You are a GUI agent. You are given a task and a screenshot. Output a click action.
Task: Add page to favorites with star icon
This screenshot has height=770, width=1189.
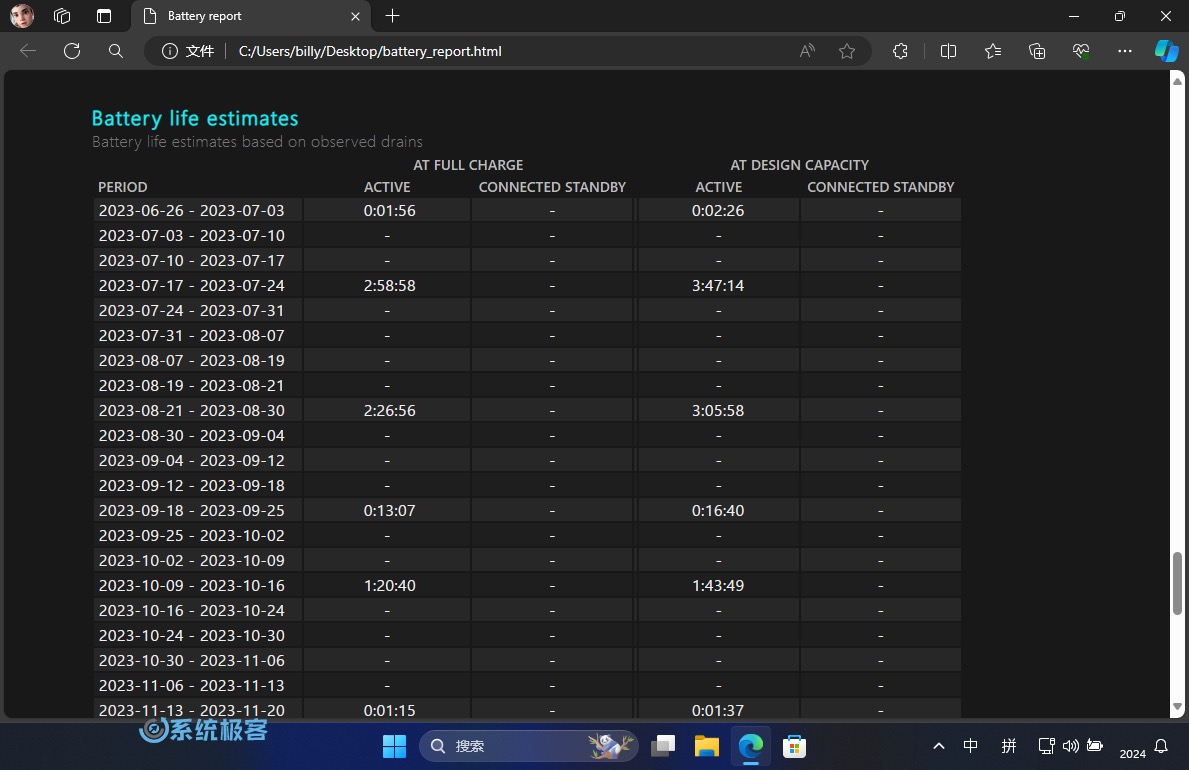(847, 51)
